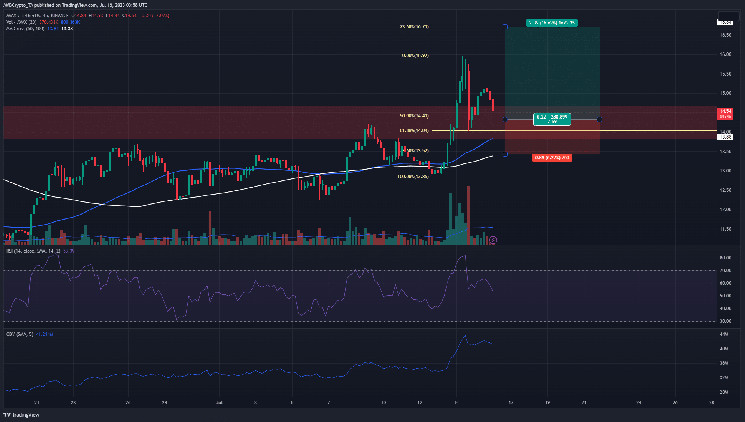Click the lowest Fibonacci level label near the moving averages
This screenshot has width=745, height=422.
tap(413, 176)
